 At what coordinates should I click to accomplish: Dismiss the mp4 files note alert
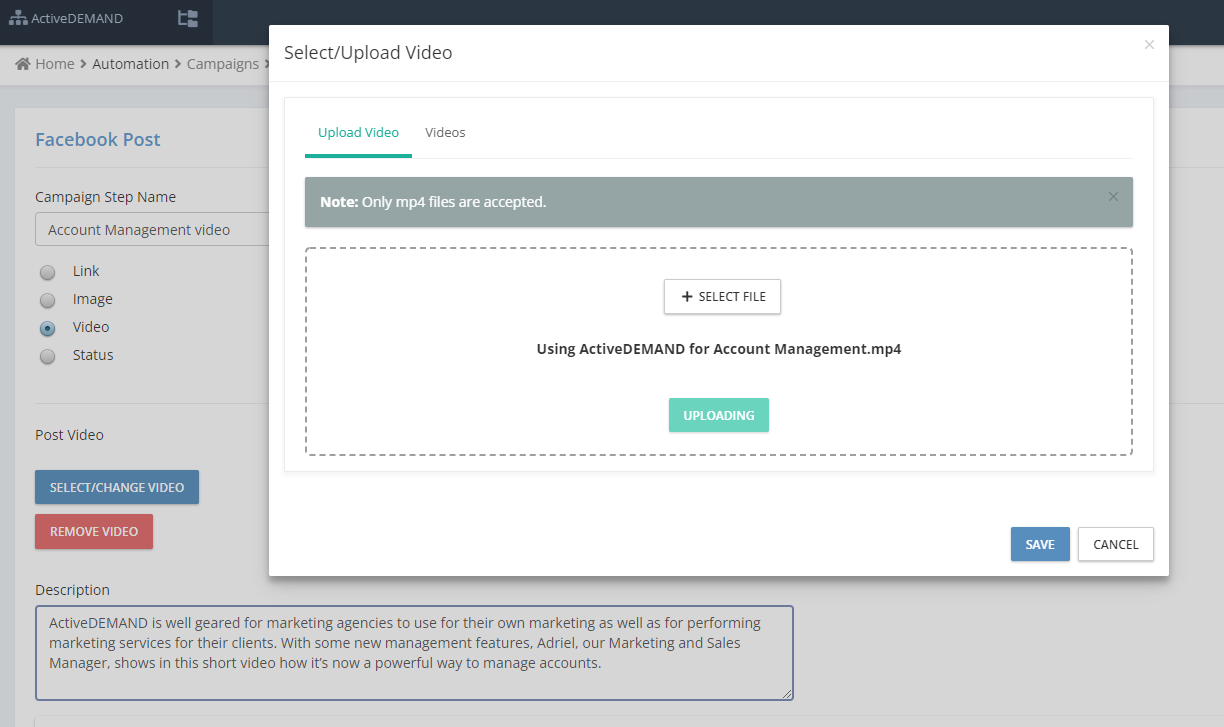(x=1113, y=196)
